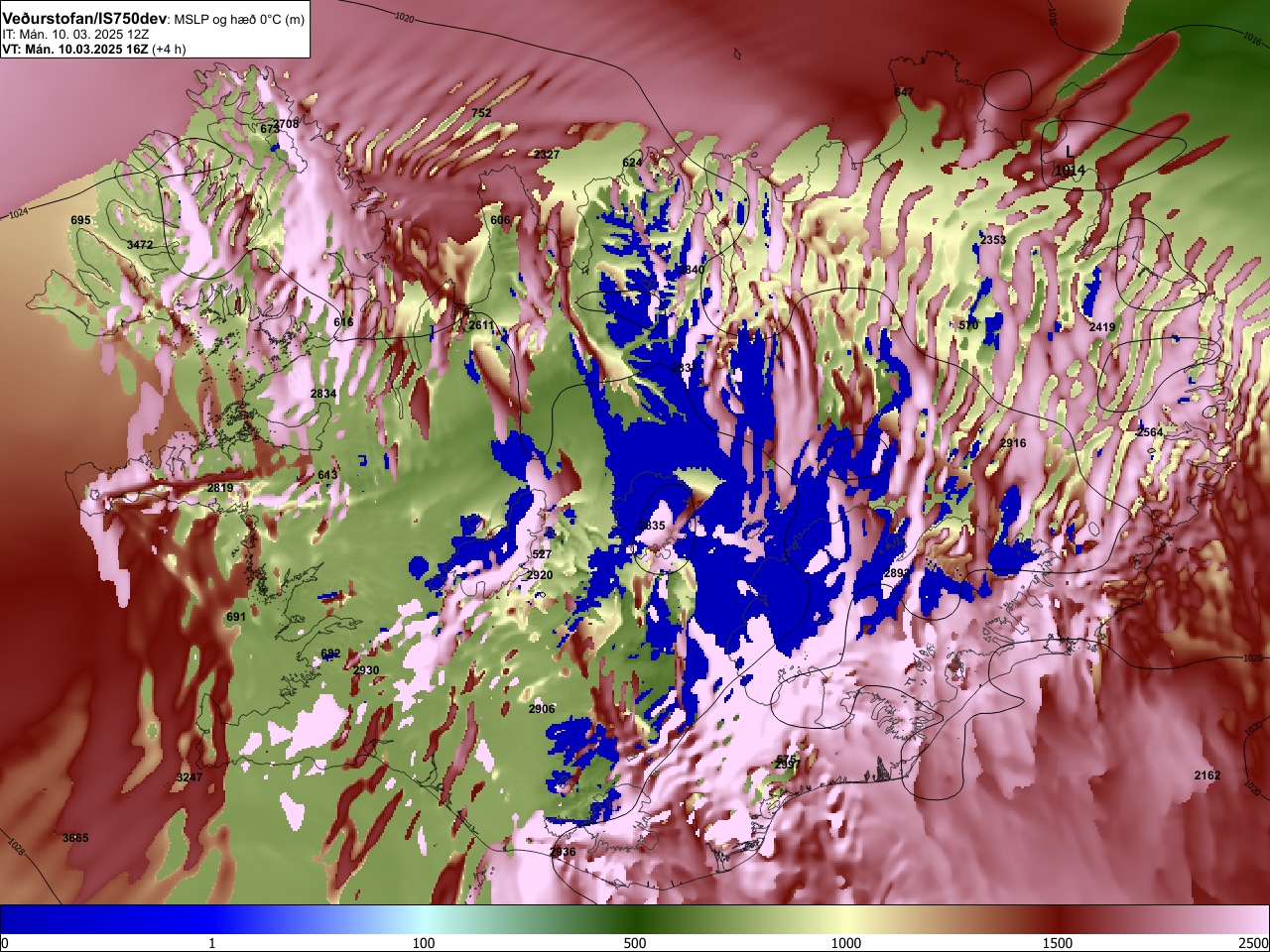
Task: Click the map value '2840'
Action: pos(692,270)
